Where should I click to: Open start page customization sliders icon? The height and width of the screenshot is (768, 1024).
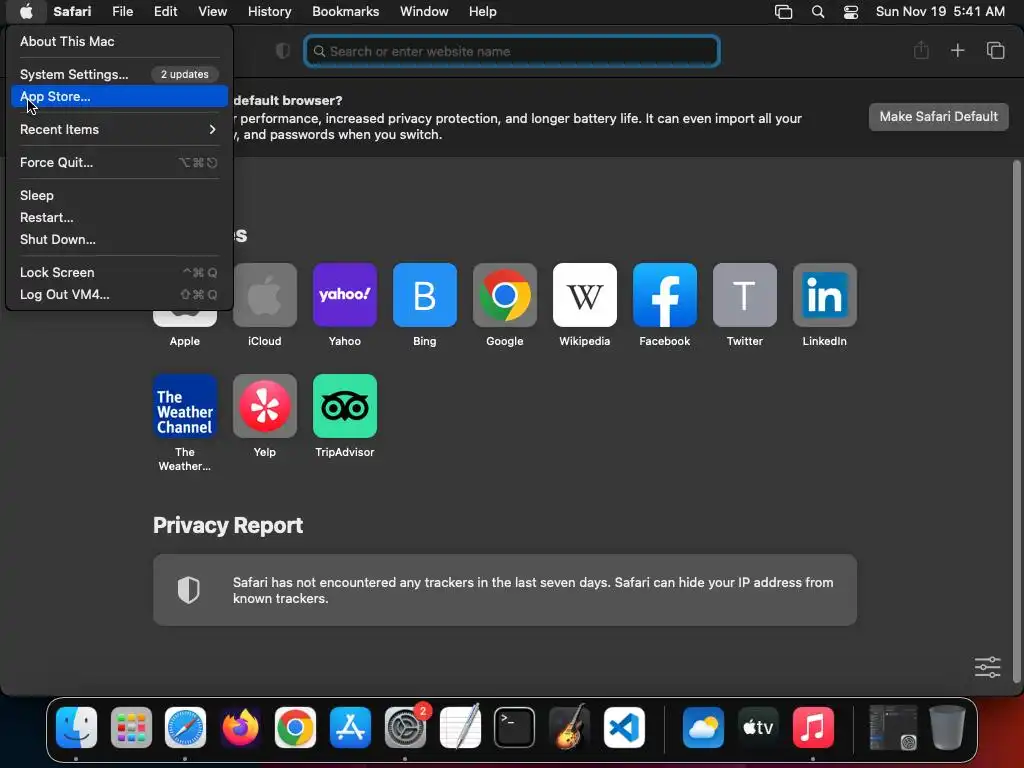coord(987,667)
